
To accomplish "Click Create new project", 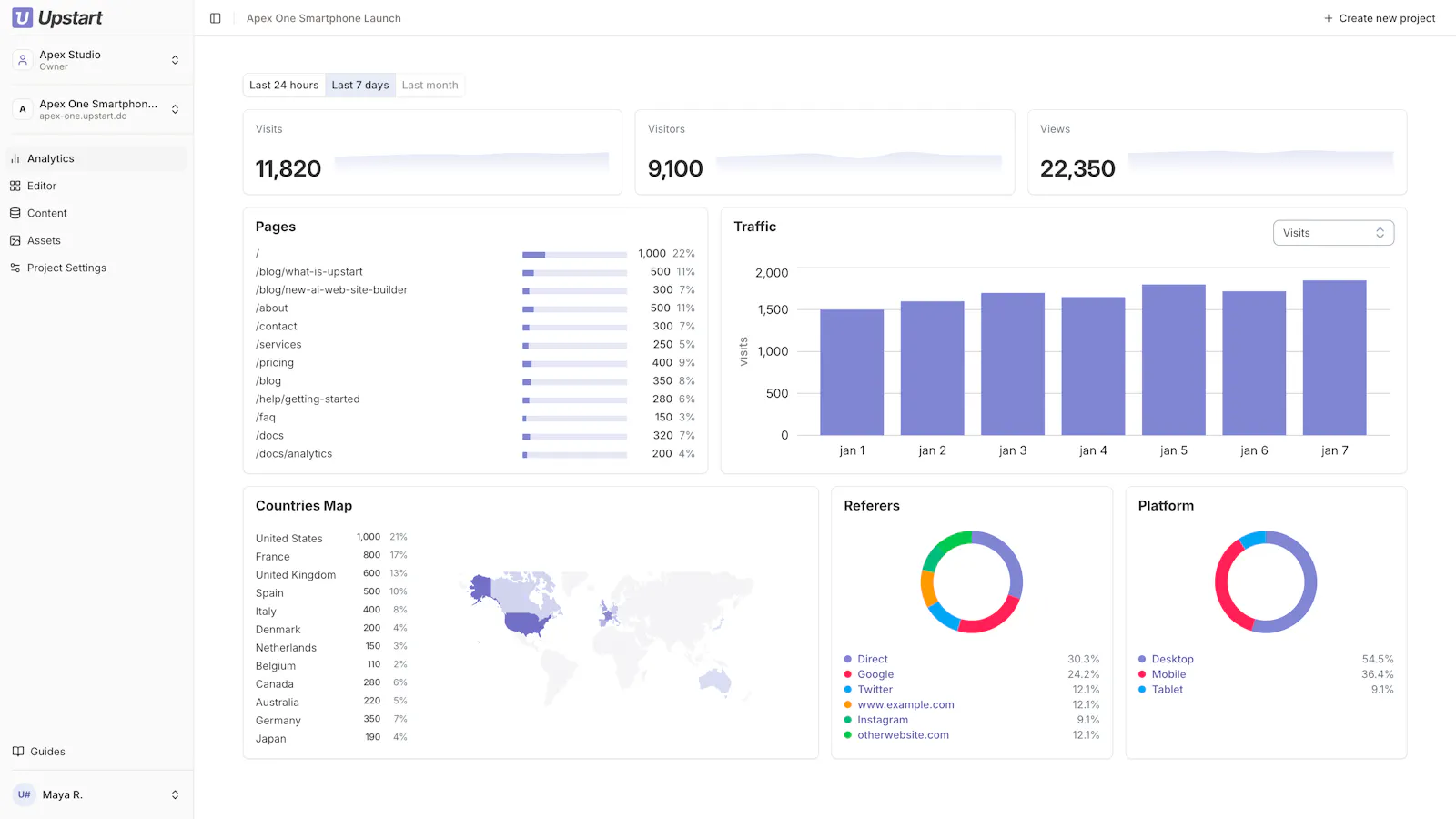I will [x=1380, y=18].
